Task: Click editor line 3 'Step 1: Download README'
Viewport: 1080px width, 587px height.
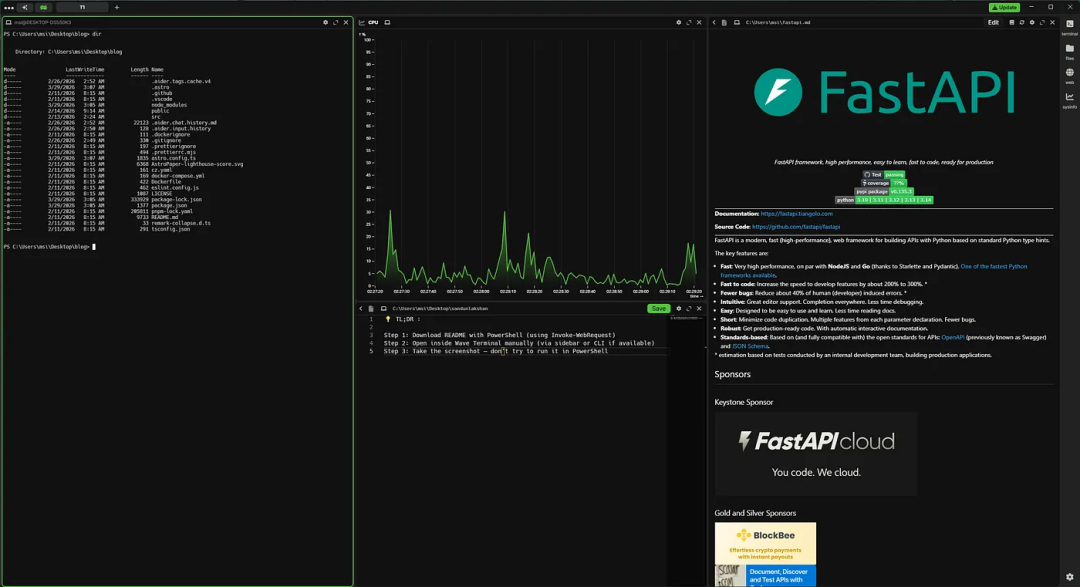Action: 499,335
